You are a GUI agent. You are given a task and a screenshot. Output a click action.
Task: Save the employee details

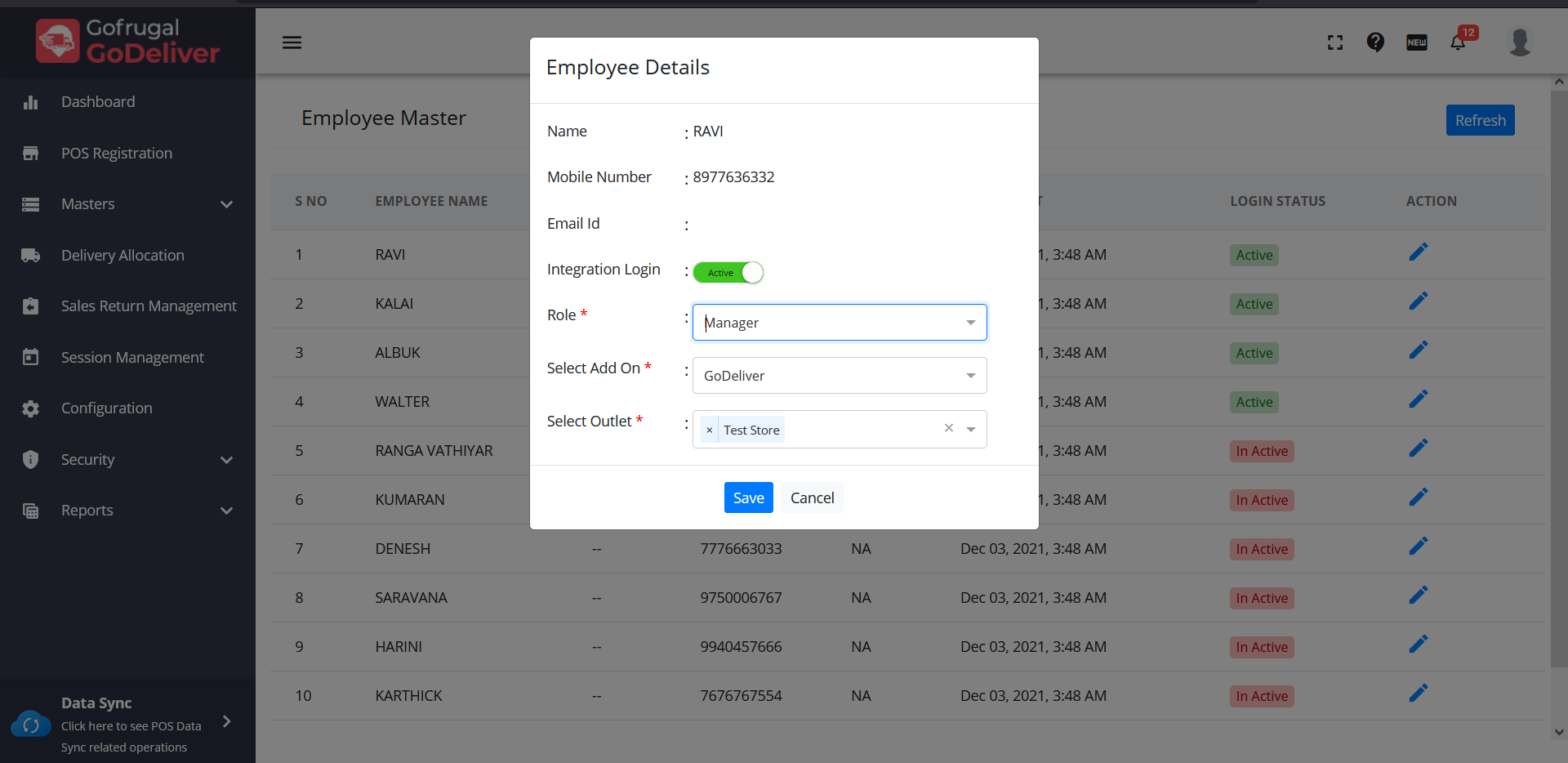[748, 498]
